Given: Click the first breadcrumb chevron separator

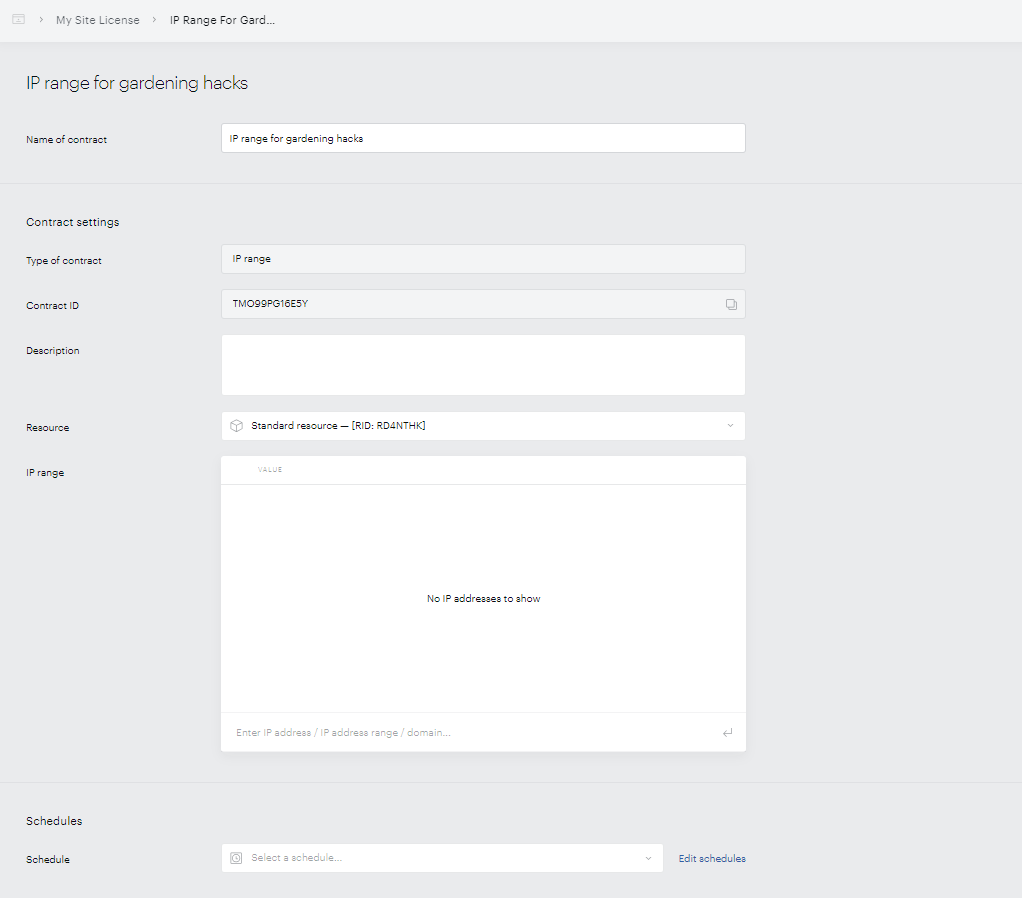Looking at the screenshot, I should (x=41, y=20).
